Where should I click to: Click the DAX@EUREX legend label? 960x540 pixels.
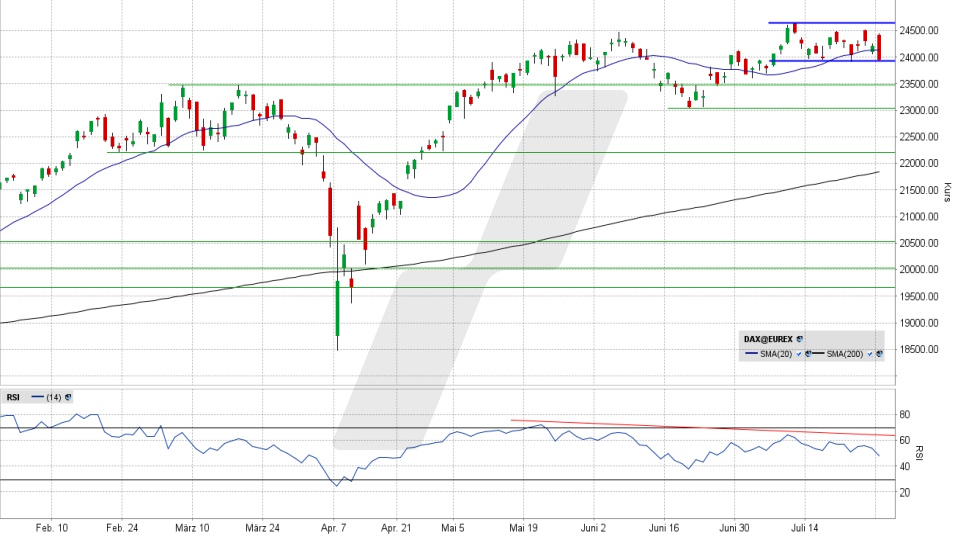point(768,339)
